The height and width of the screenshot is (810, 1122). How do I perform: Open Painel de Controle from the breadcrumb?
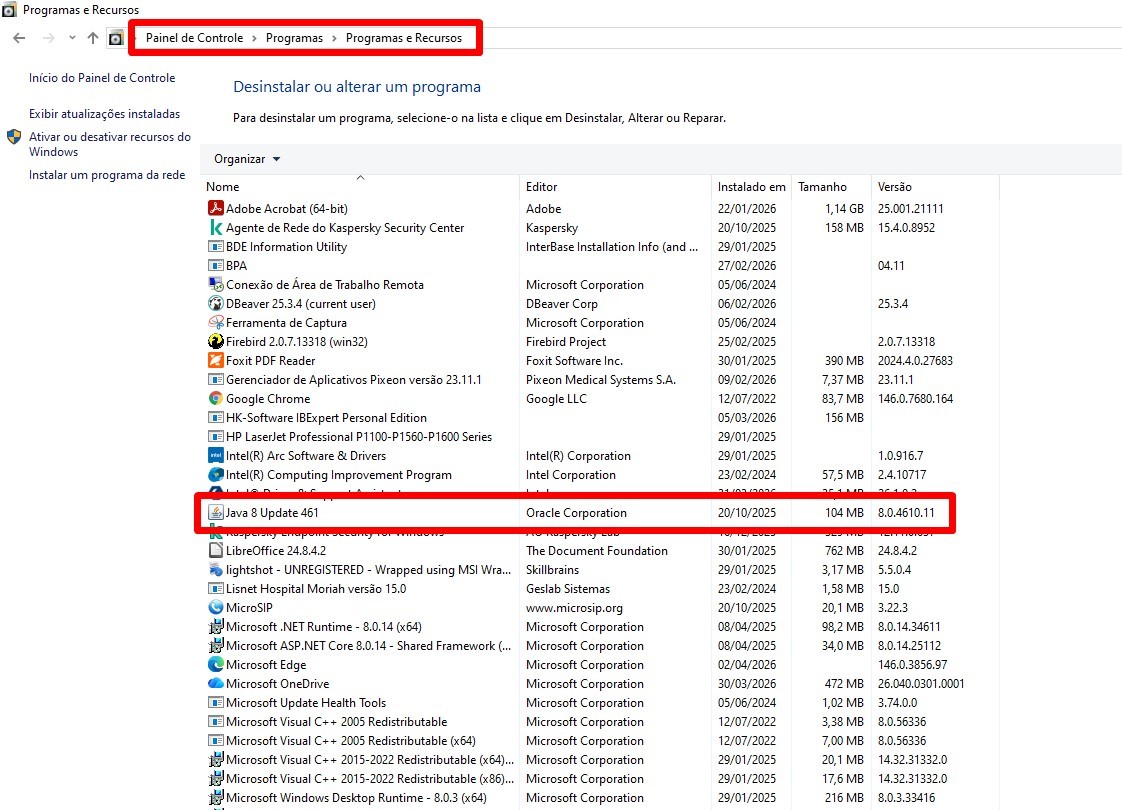coord(192,37)
